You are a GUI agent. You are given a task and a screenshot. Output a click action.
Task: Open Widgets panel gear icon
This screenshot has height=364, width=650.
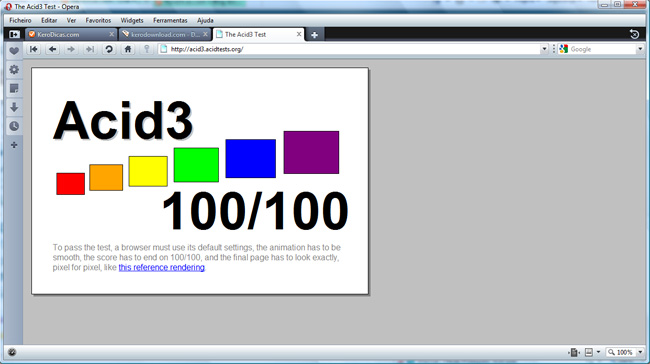[14, 70]
